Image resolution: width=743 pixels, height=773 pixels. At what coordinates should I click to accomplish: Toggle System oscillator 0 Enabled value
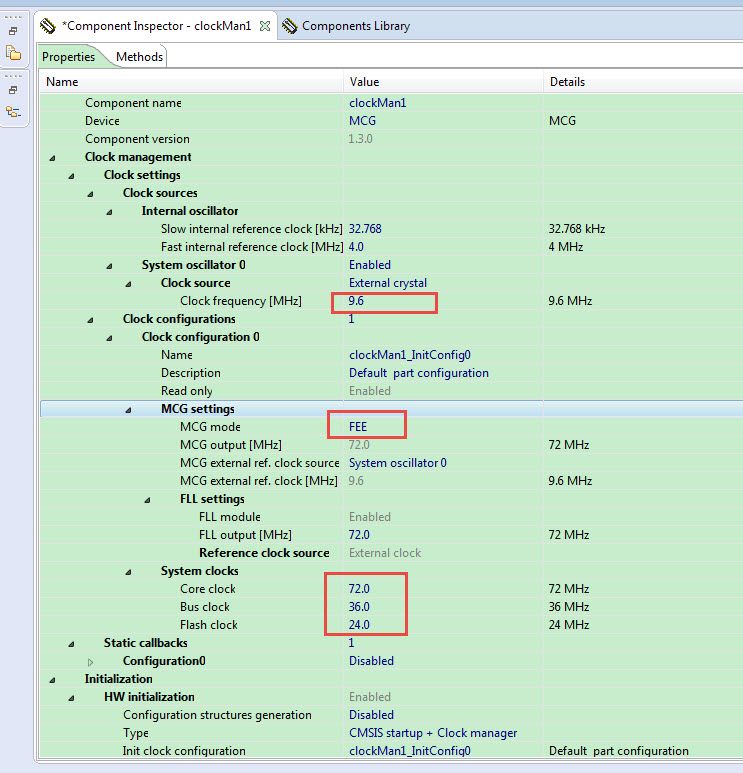coord(370,265)
